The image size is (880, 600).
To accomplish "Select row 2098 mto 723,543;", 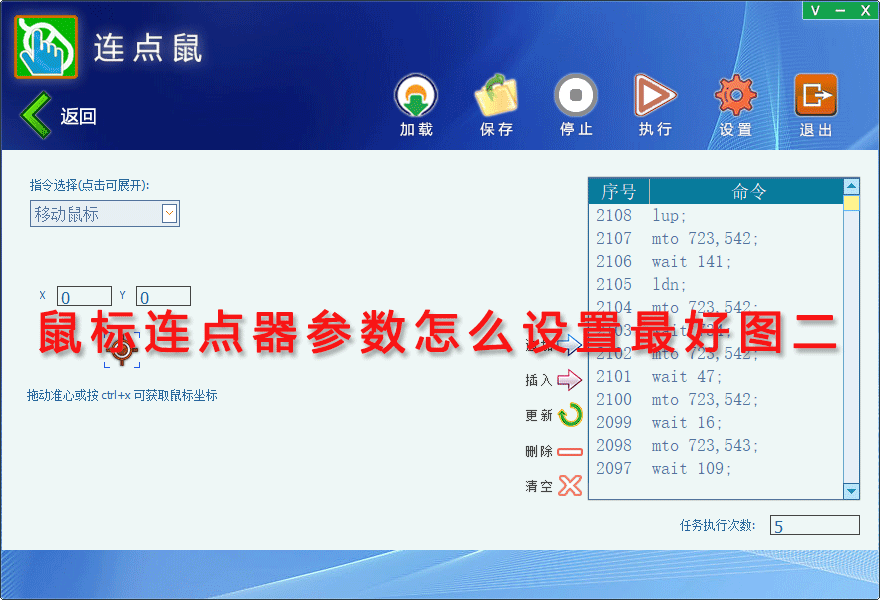I will click(716, 446).
